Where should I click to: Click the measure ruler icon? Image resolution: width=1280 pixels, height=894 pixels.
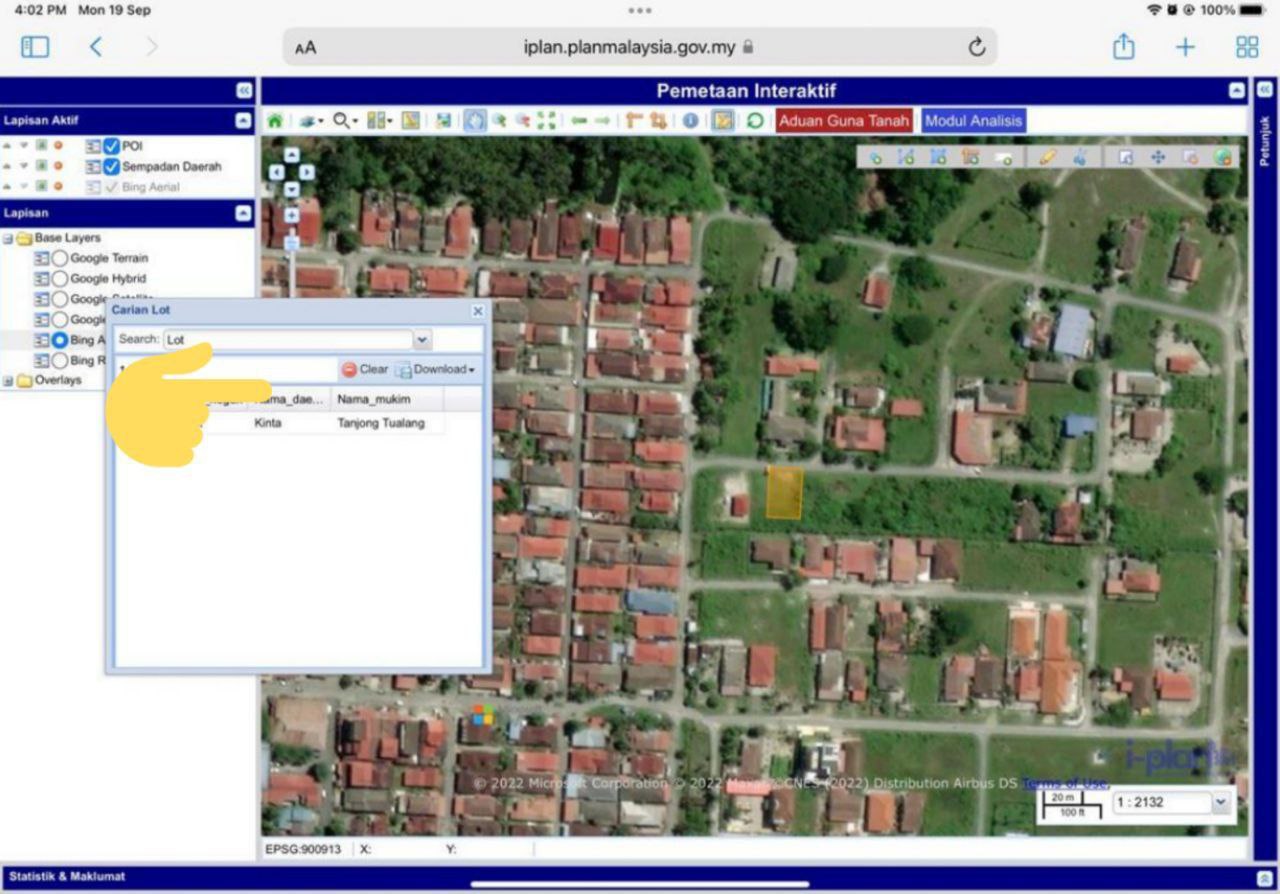click(x=634, y=121)
